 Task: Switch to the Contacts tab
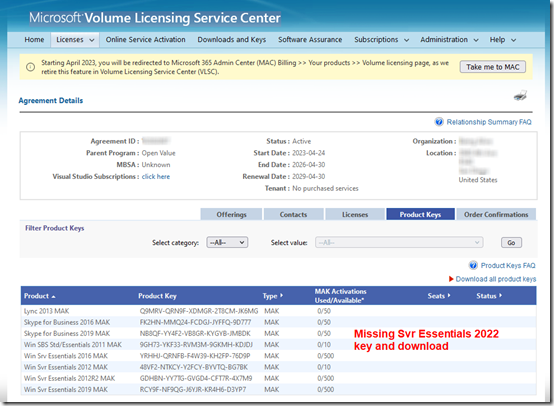(x=293, y=214)
